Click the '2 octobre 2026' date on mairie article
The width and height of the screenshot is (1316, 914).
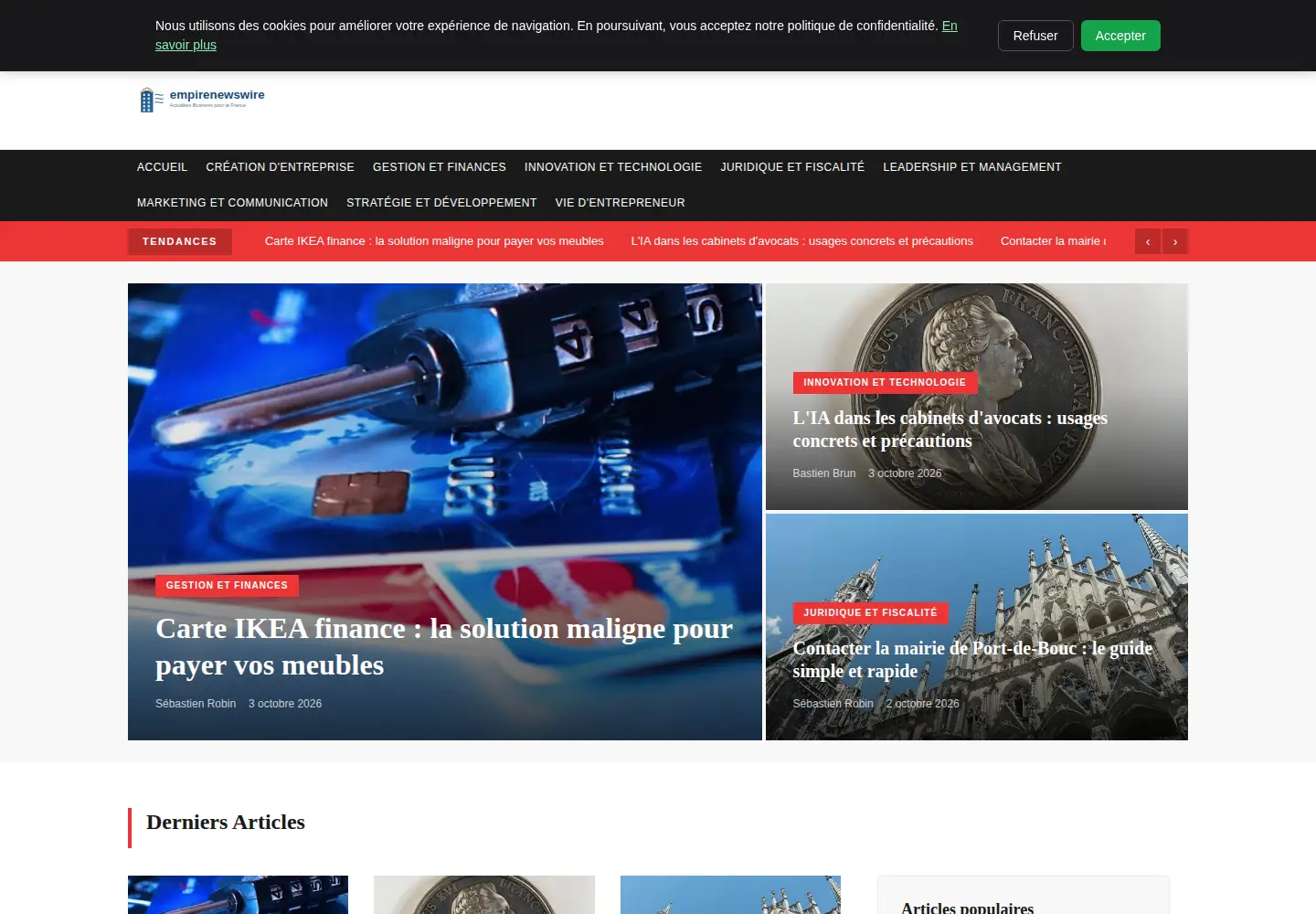[x=923, y=704]
